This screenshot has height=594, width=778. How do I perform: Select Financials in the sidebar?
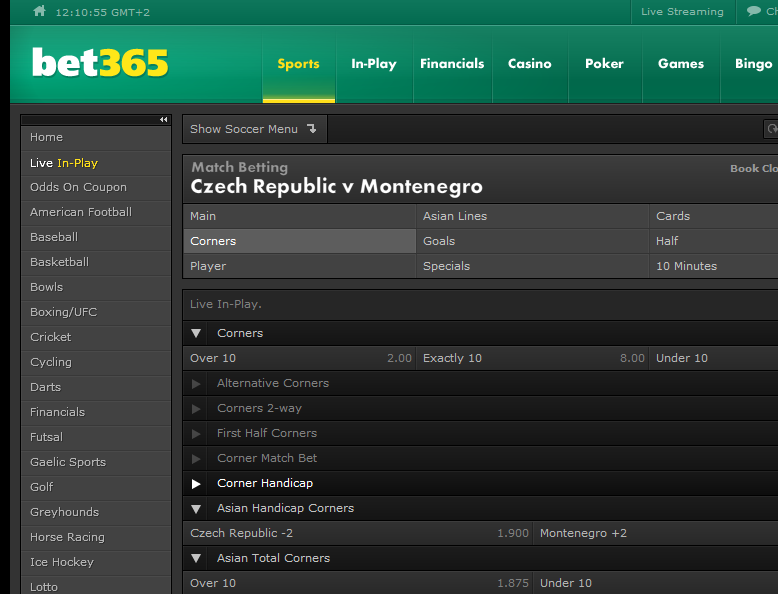coord(96,412)
